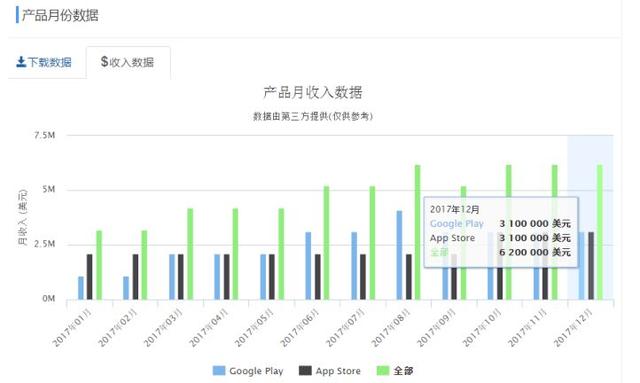This screenshot has width=640, height=383.
Task: Click the 2017年06月 axis label
Action: (300, 328)
